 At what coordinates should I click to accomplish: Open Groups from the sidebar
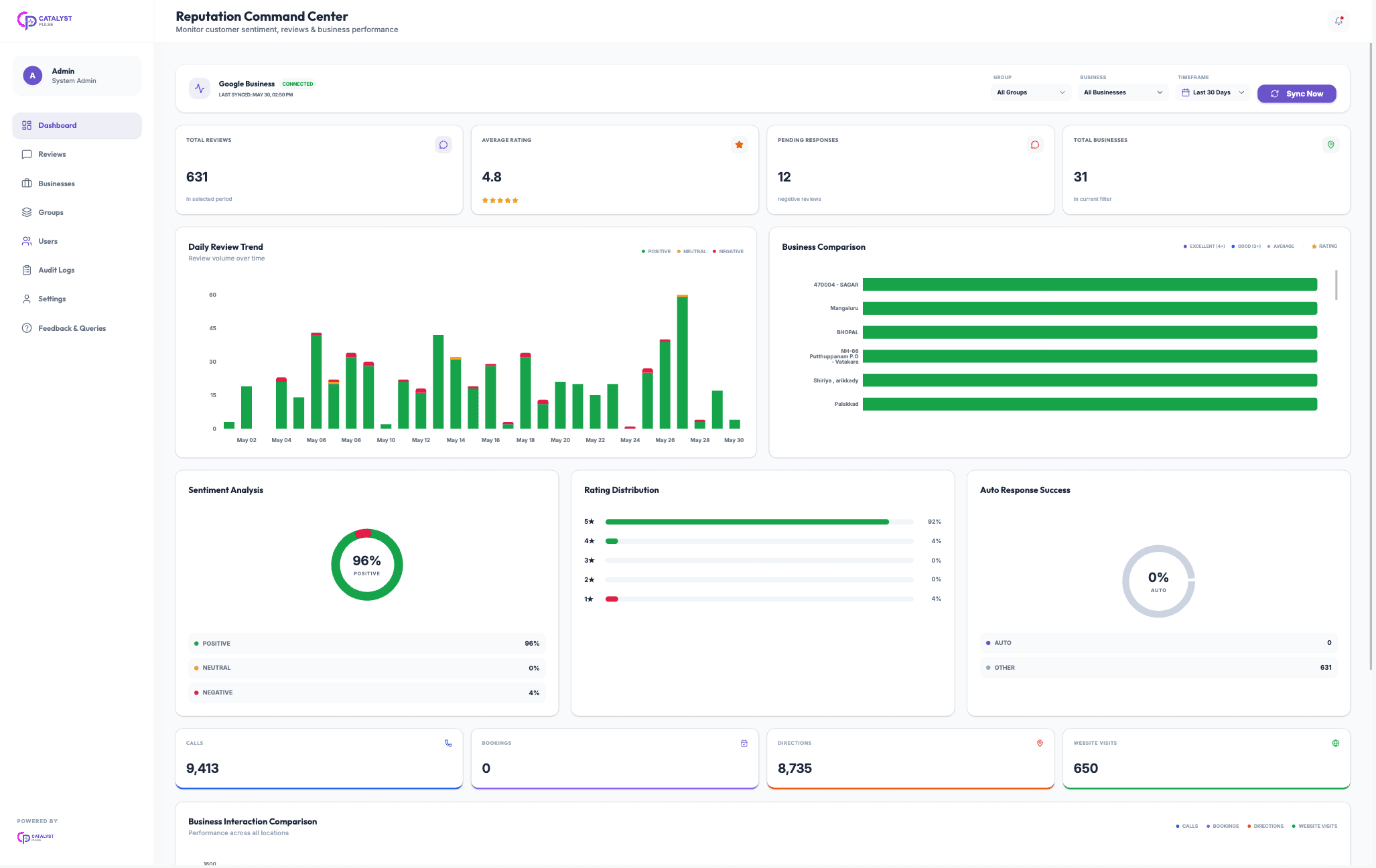click(x=77, y=212)
